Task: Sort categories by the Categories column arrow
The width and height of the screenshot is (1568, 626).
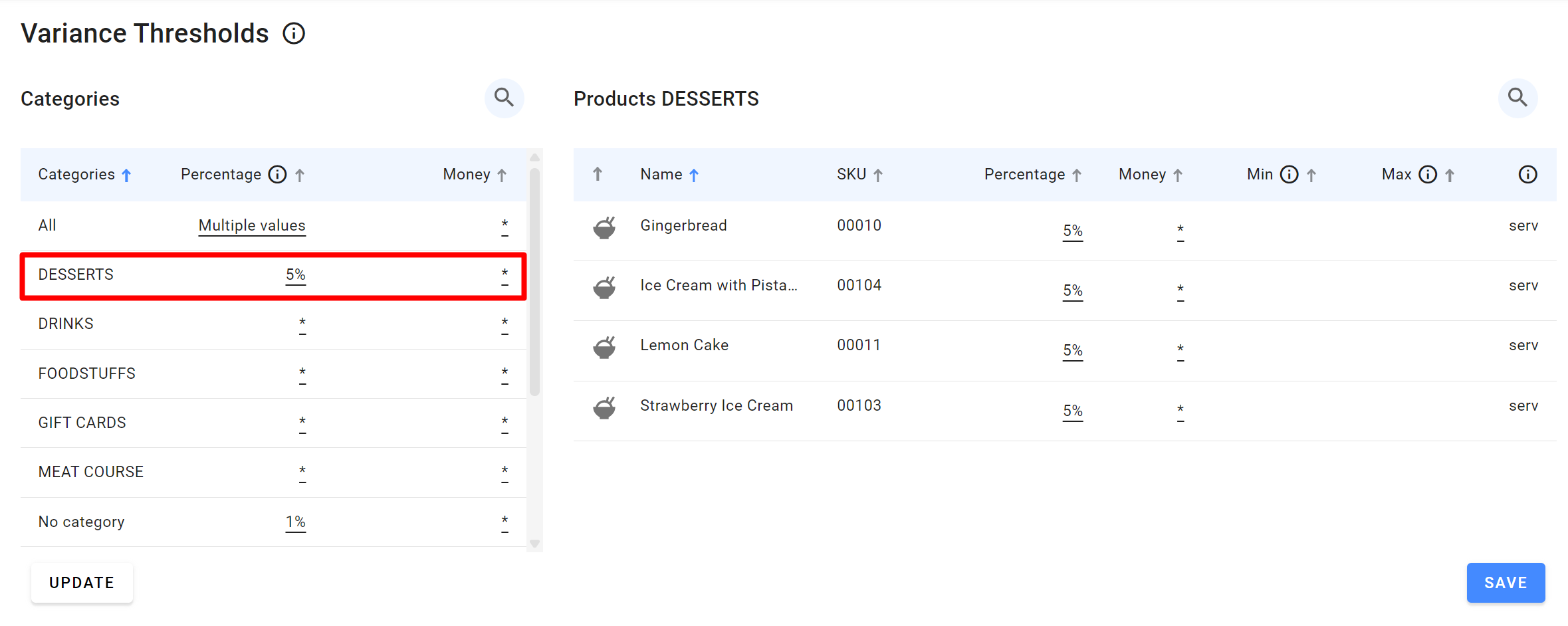Action: point(126,175)
